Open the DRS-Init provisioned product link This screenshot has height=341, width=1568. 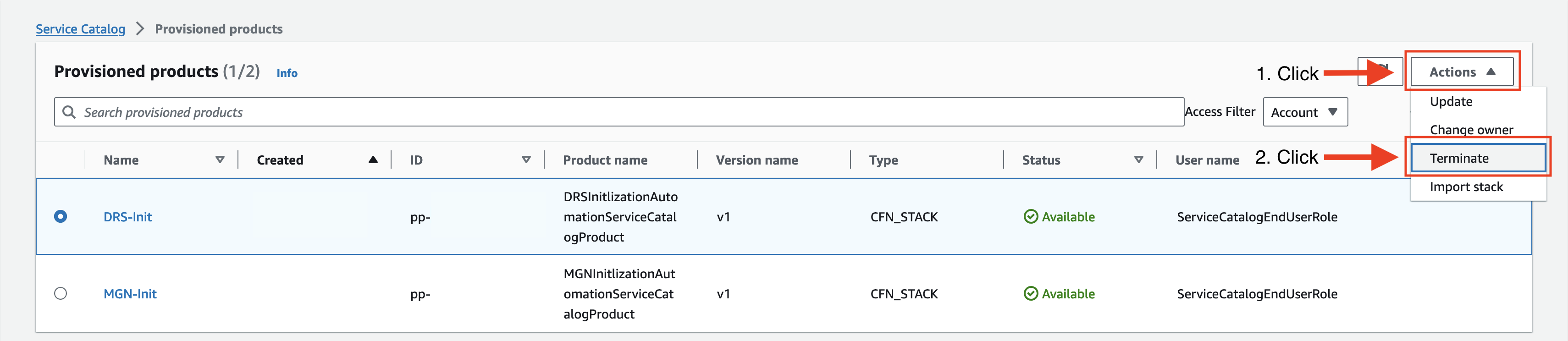pyautogui.click(x=127, y=217)
